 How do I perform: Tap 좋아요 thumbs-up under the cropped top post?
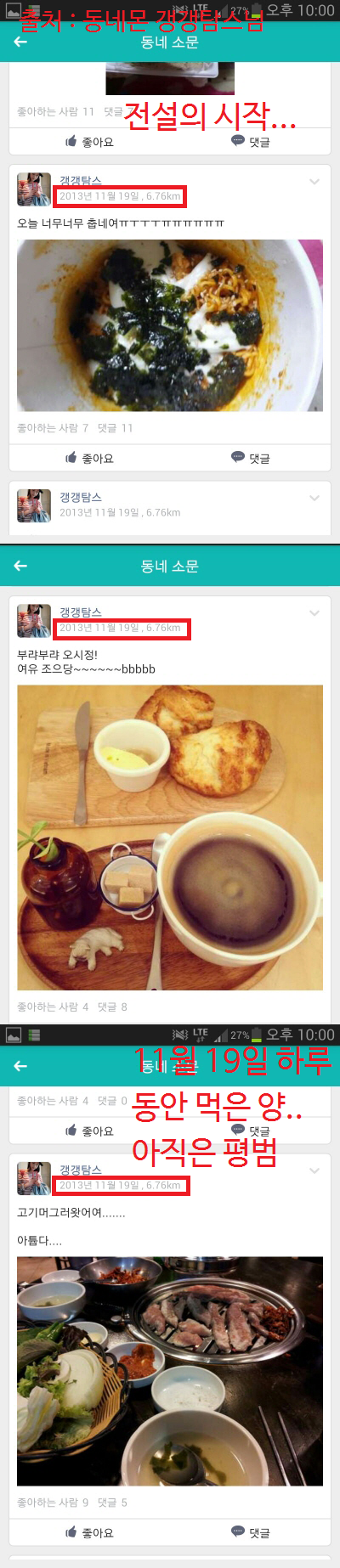click(89, 142)
